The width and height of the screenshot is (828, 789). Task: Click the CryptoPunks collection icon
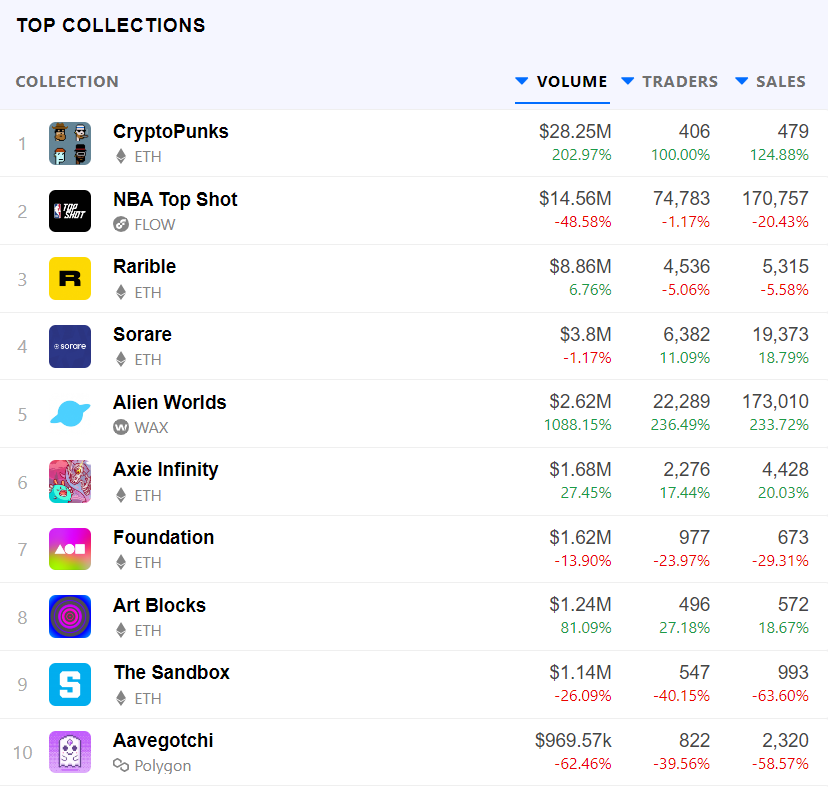(70, 143)
